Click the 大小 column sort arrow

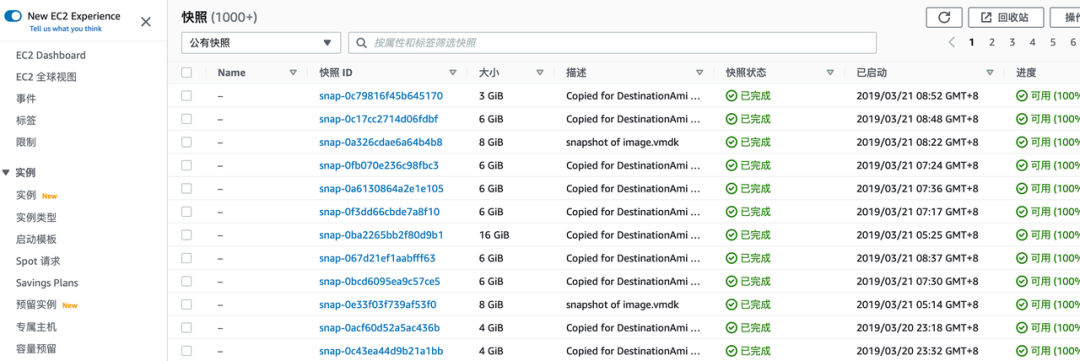[x=540, y=72]
